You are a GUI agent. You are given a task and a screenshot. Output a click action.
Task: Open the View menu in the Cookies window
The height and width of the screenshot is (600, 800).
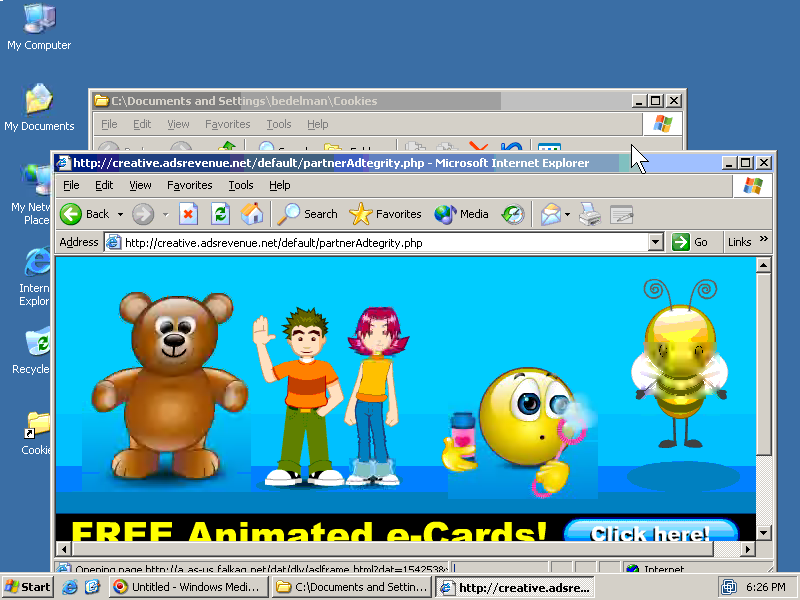(x=178, y=124)
